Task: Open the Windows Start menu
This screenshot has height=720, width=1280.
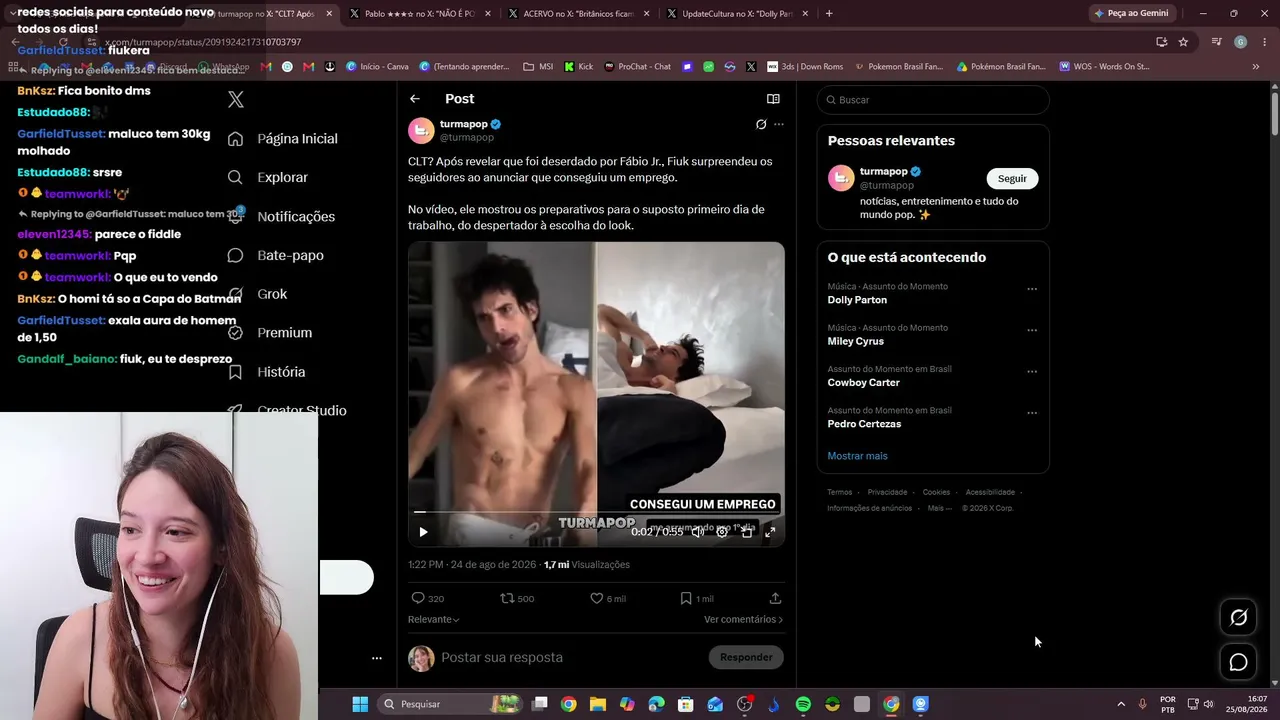Action: [x=360, y=704]
